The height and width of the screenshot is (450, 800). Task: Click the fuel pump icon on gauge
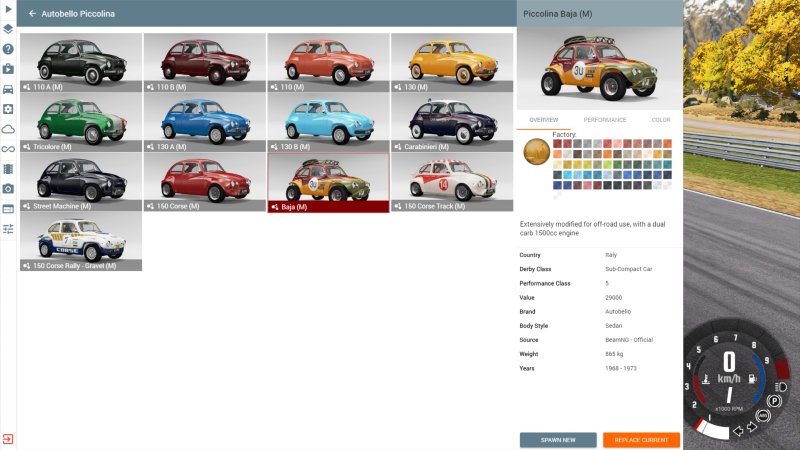pos(752,379)
